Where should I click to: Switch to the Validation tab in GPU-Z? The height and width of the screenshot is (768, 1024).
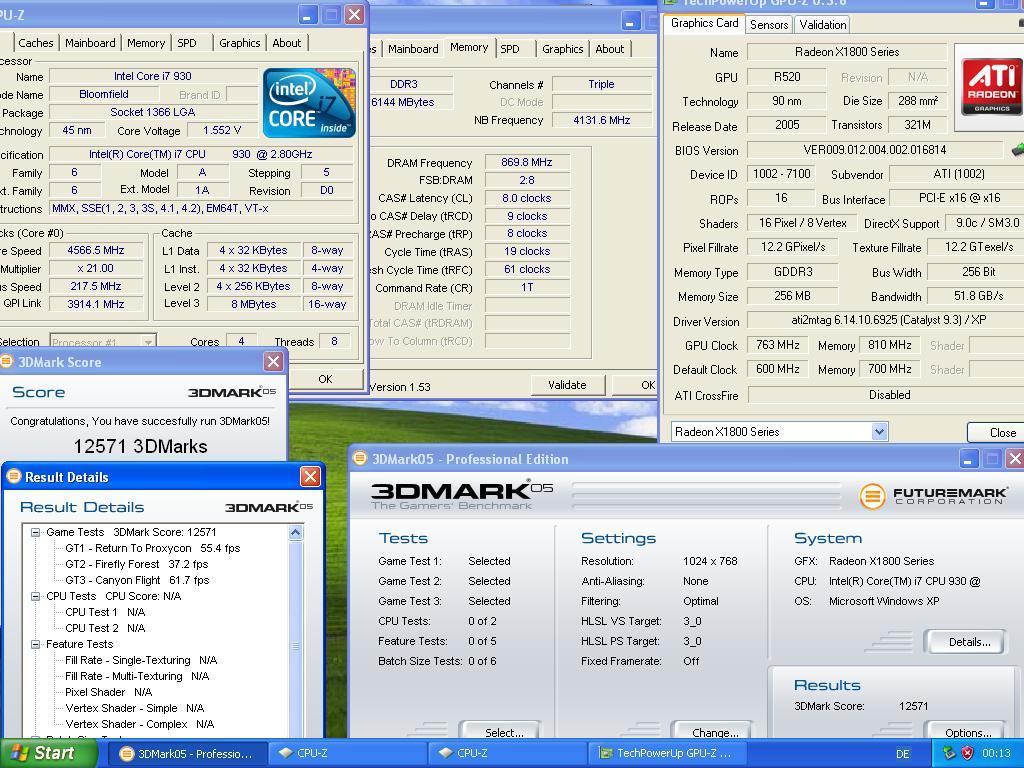(822, 25)
